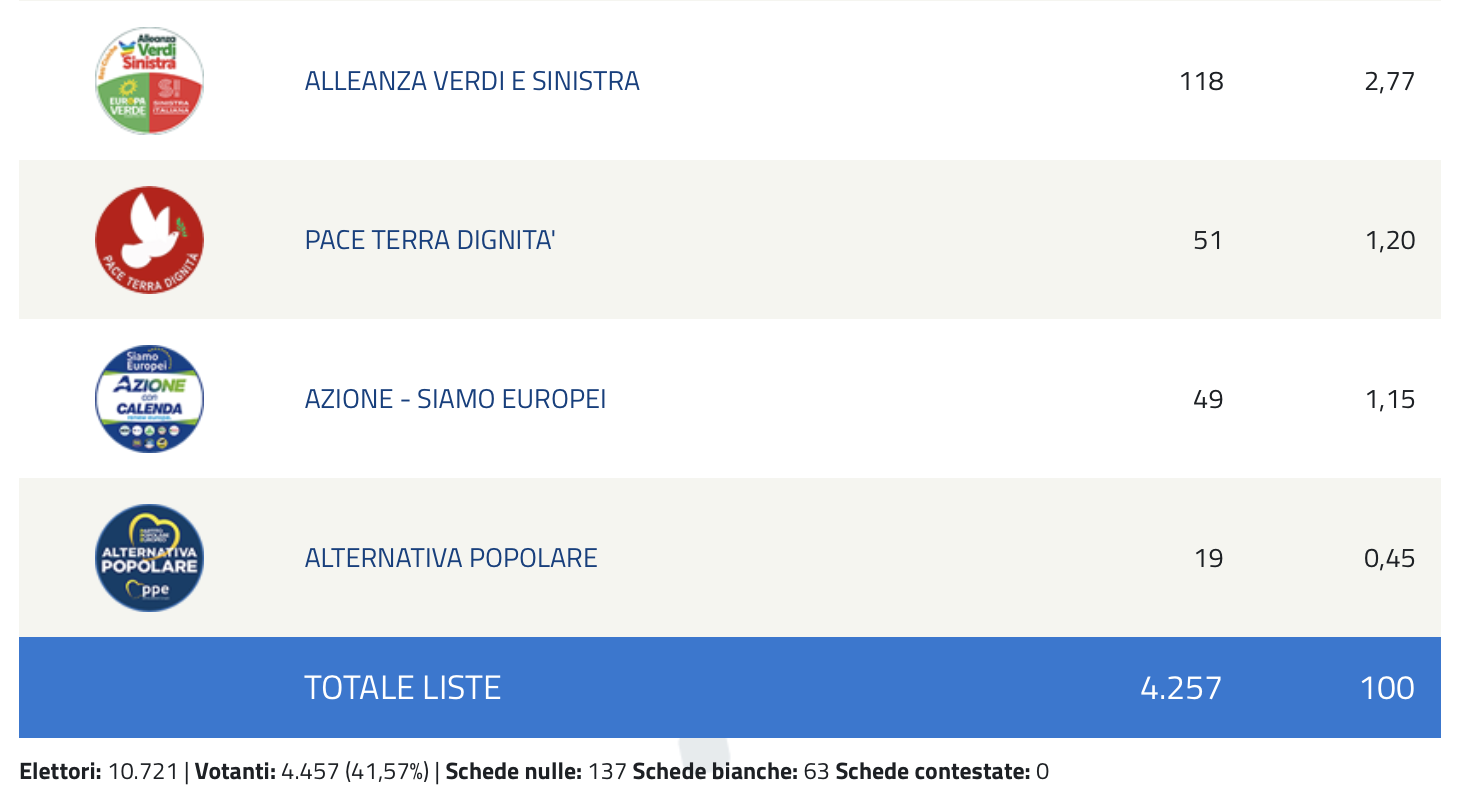Click the Alternativa Popolare heart logo
The width and height of the screenshot is (1459, 811).
click(x=149, y=558)
